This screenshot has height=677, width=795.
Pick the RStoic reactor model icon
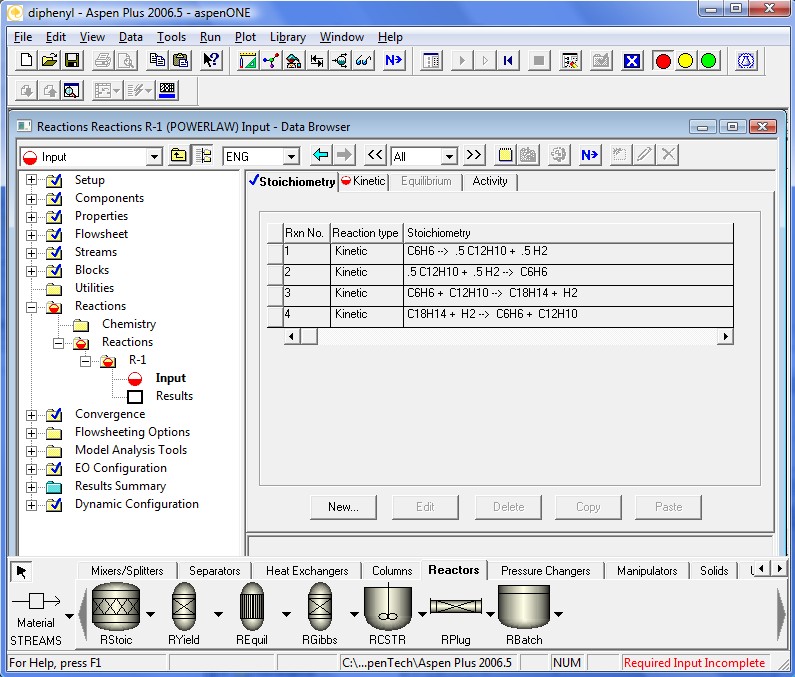click(115, 611)
